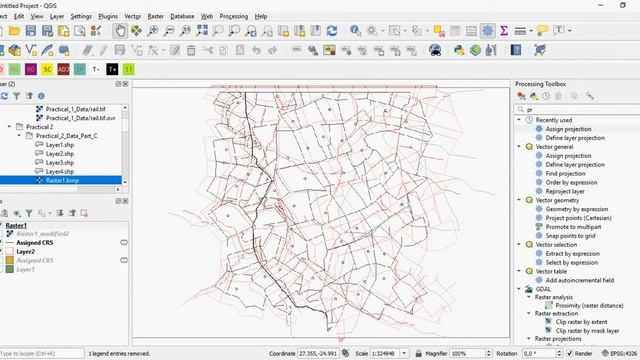Image resolution: width=640 pixels, height=360 pixels.
Task: Open the Database menu
Action: coord(182,16)
